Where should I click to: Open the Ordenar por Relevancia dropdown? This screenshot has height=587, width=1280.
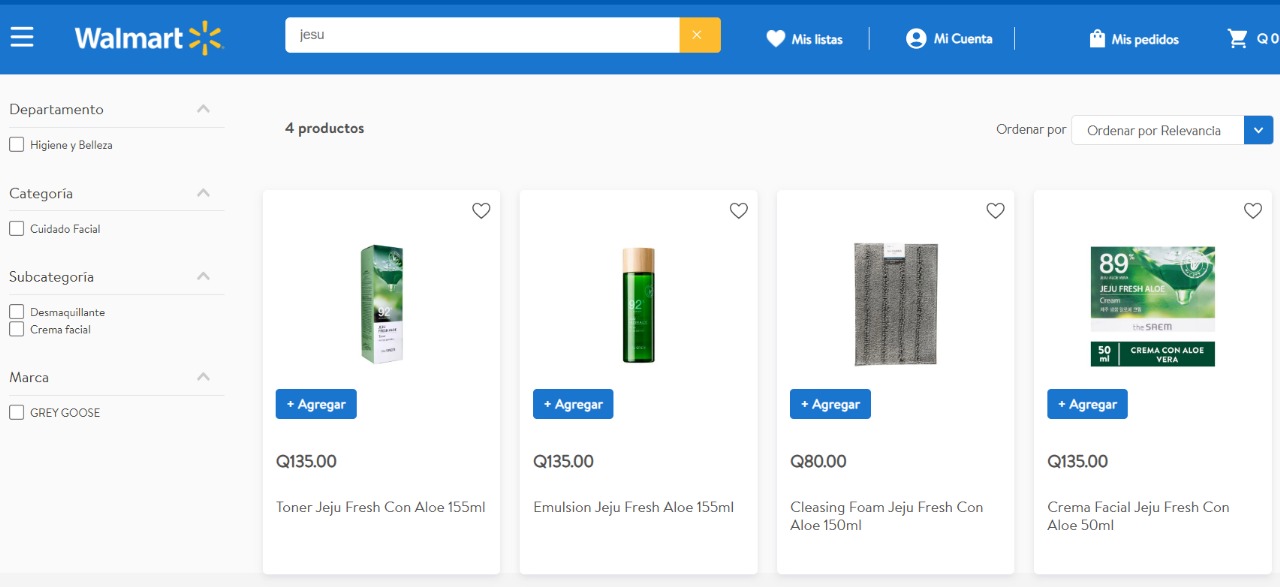tap(1171, 130)
